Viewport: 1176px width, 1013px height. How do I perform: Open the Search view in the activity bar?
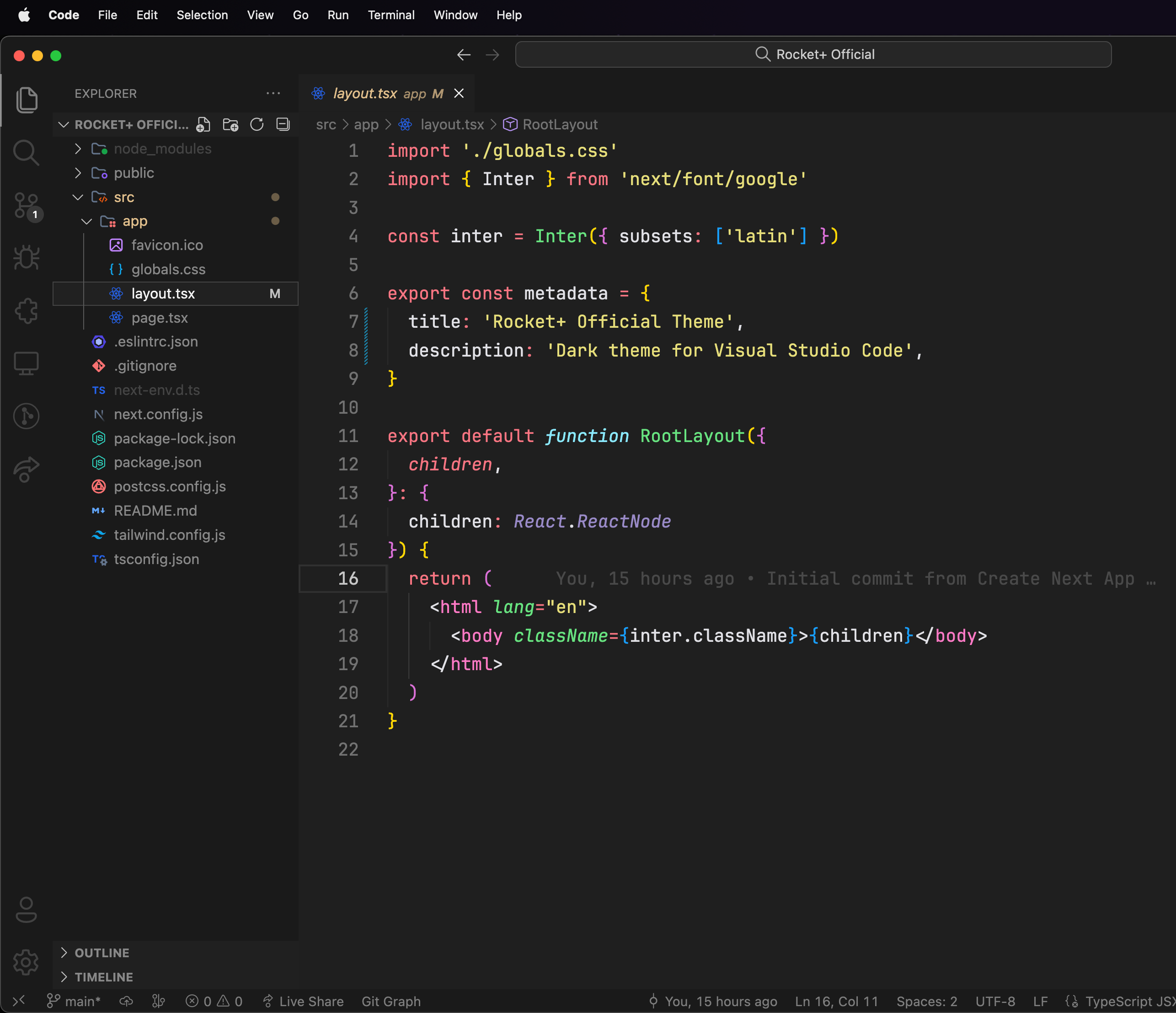point(26,152)
